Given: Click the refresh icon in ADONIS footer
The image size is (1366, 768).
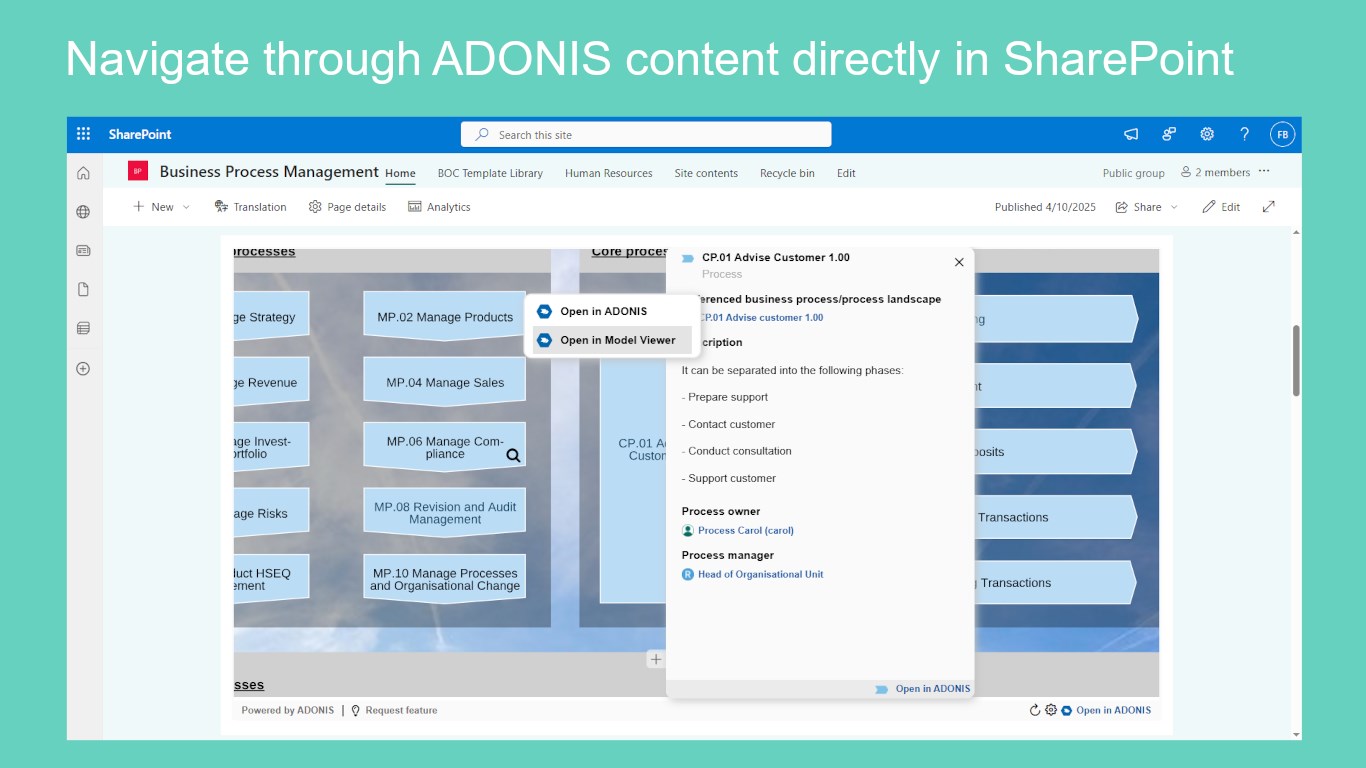Looking at the screenshot, I should 1035,710.
